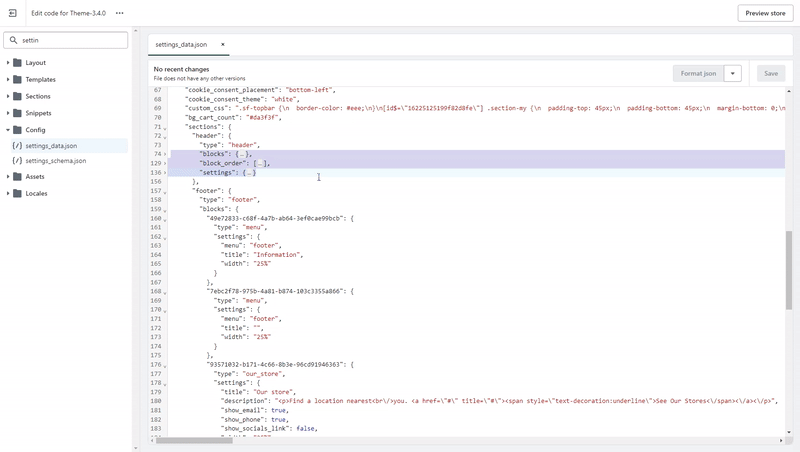This screenshot has width=800, height=452.
Task: Click the Templates folder icon
Action: [17, 79]
